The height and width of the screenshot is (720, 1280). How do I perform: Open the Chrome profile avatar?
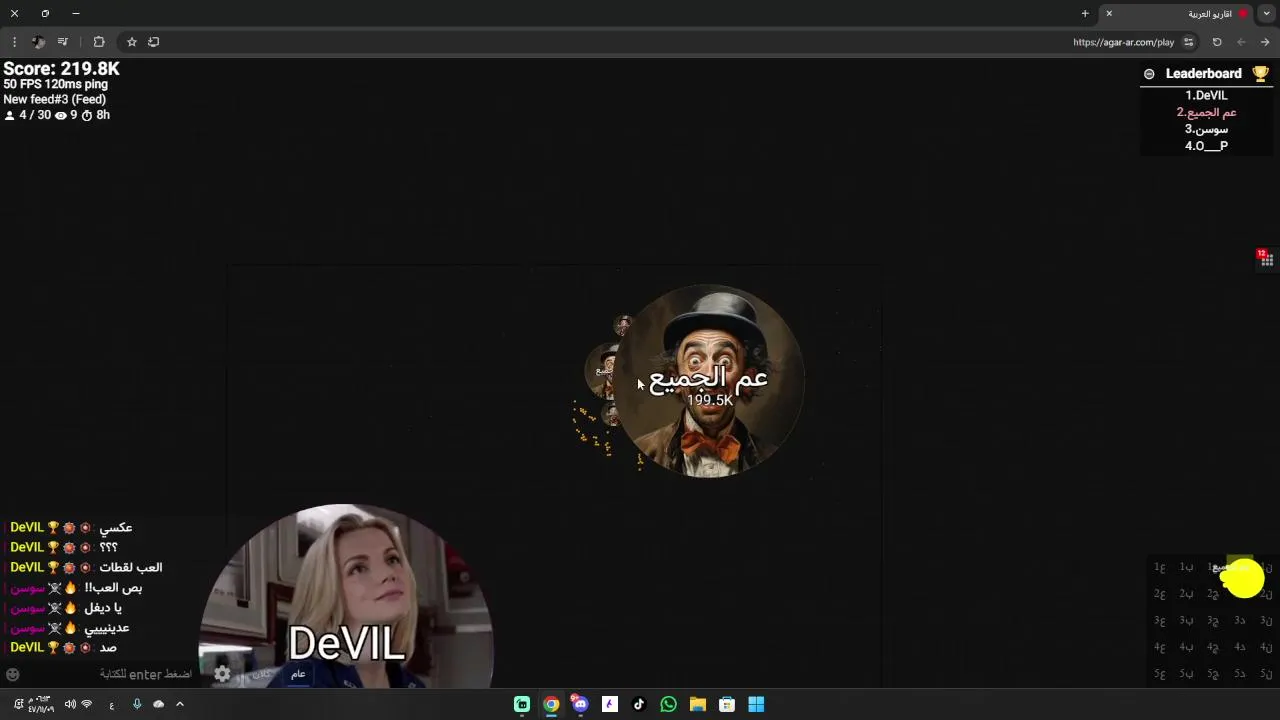38,42
